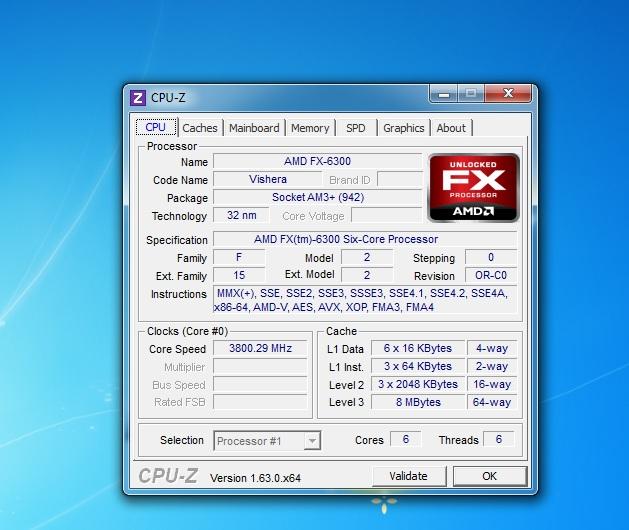Screen dimensions: 629x530
Task: Switch to the Caches tab
Action: 199,128
